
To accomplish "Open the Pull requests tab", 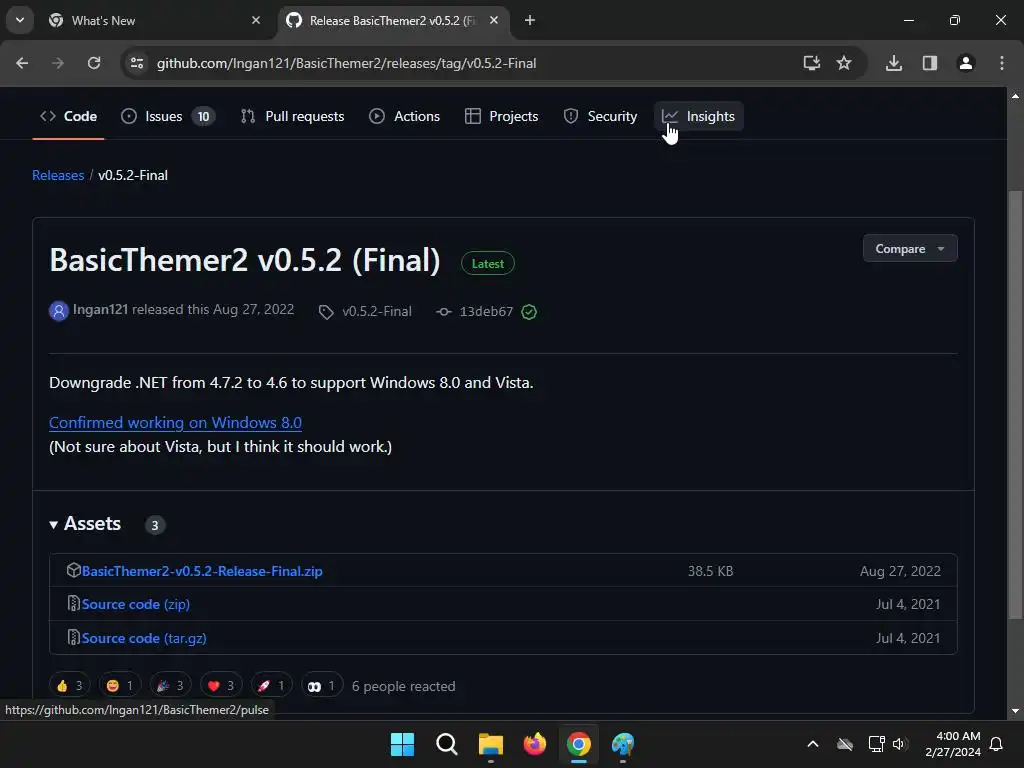I will tap(293, 116).
